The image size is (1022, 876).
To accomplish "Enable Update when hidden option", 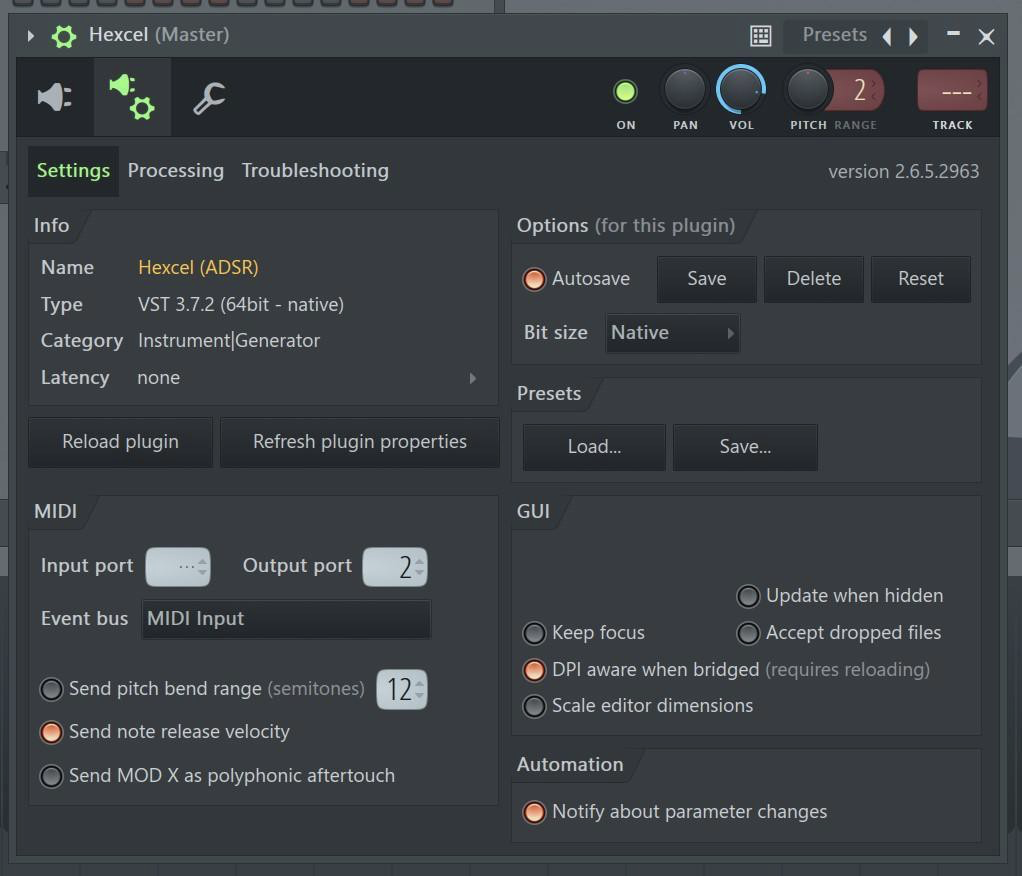I will 748,596.
